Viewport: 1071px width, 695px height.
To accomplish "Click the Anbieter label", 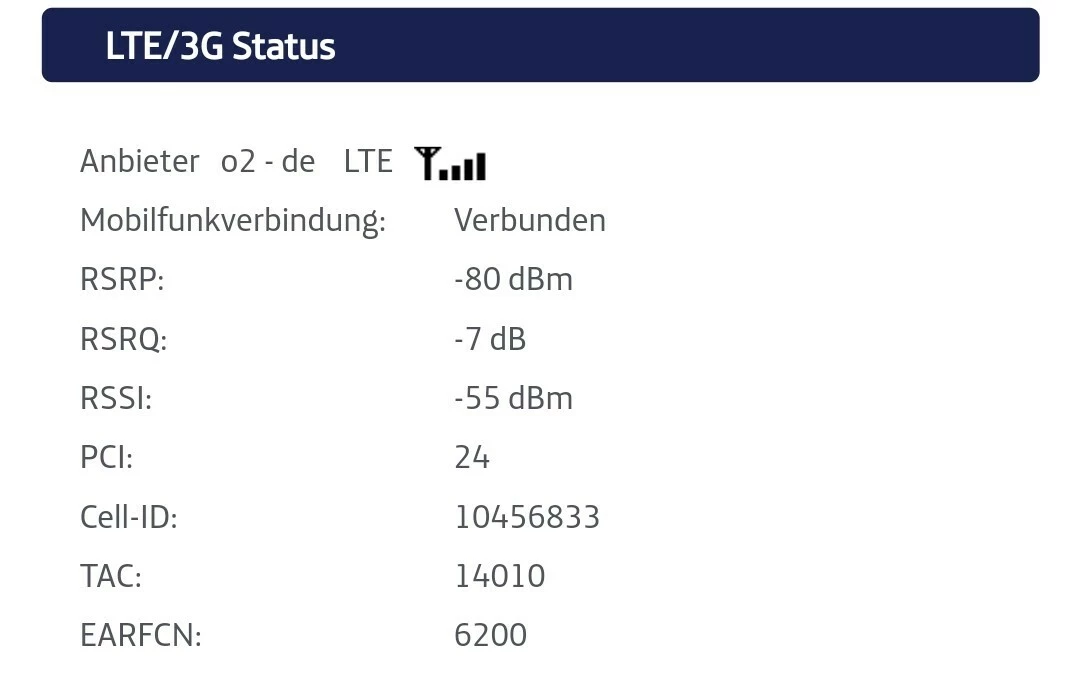I will click(139, 162).
